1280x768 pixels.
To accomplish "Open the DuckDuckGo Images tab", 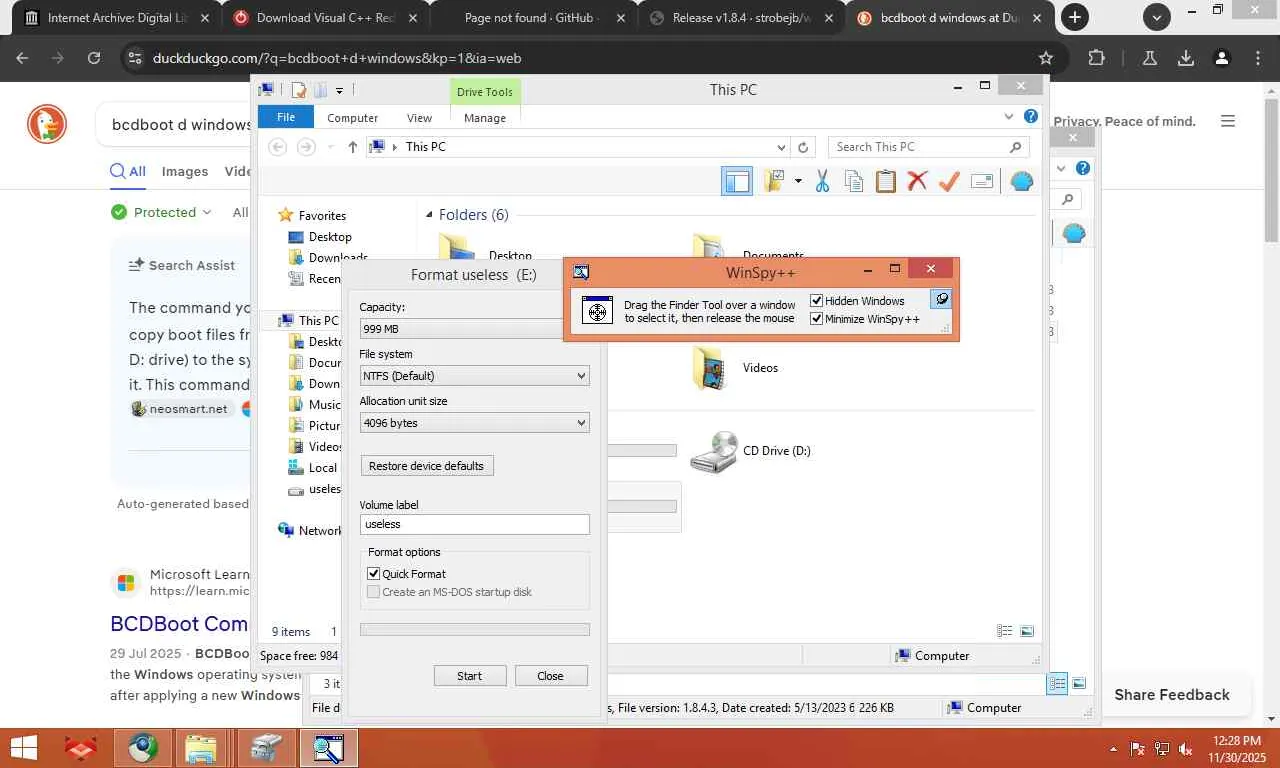I will click(x=185, y=171).
